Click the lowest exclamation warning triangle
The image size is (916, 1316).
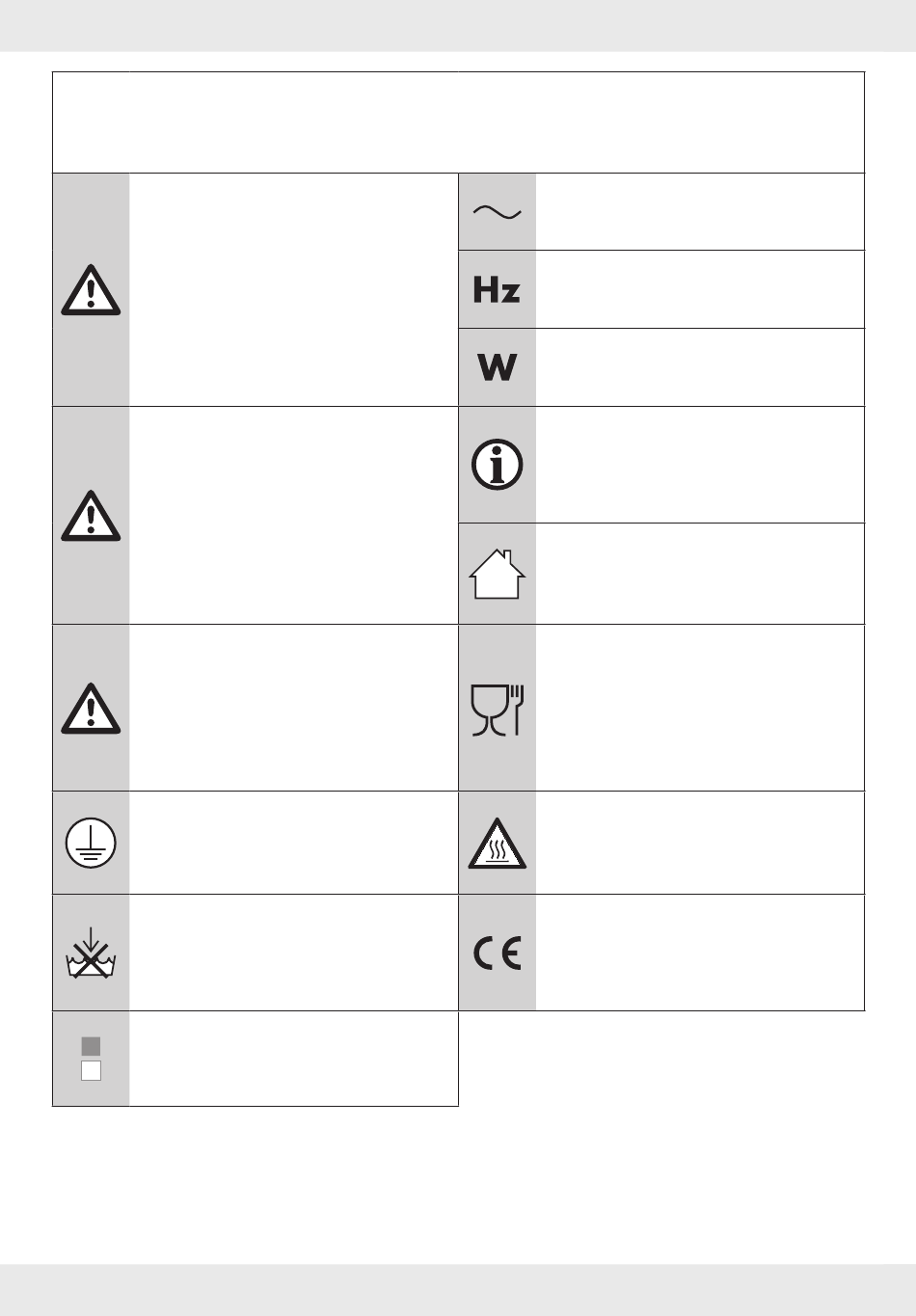[x=91, y=709]
